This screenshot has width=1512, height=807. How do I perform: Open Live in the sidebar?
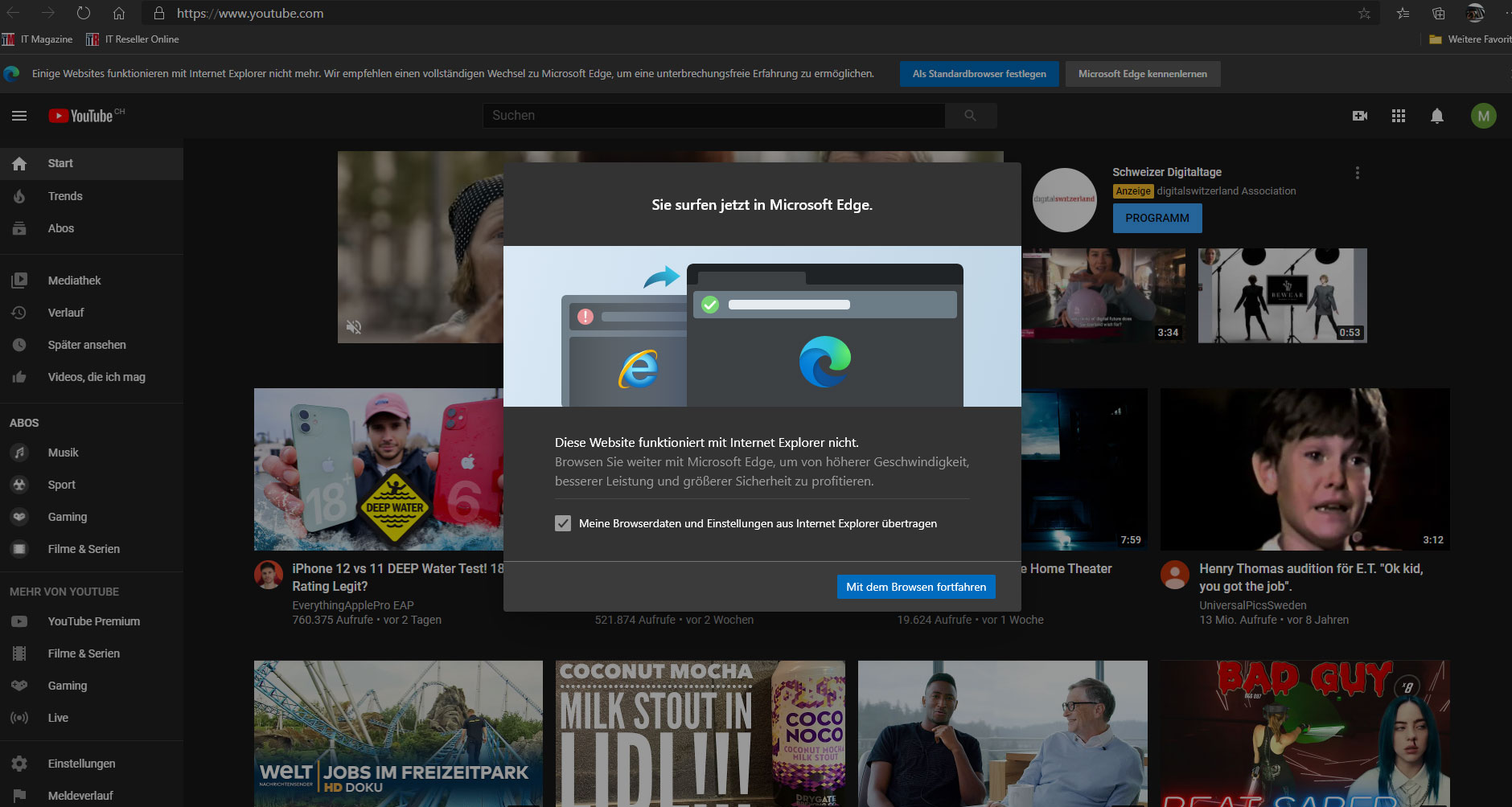pyautogui.click(x=92, y=718)
